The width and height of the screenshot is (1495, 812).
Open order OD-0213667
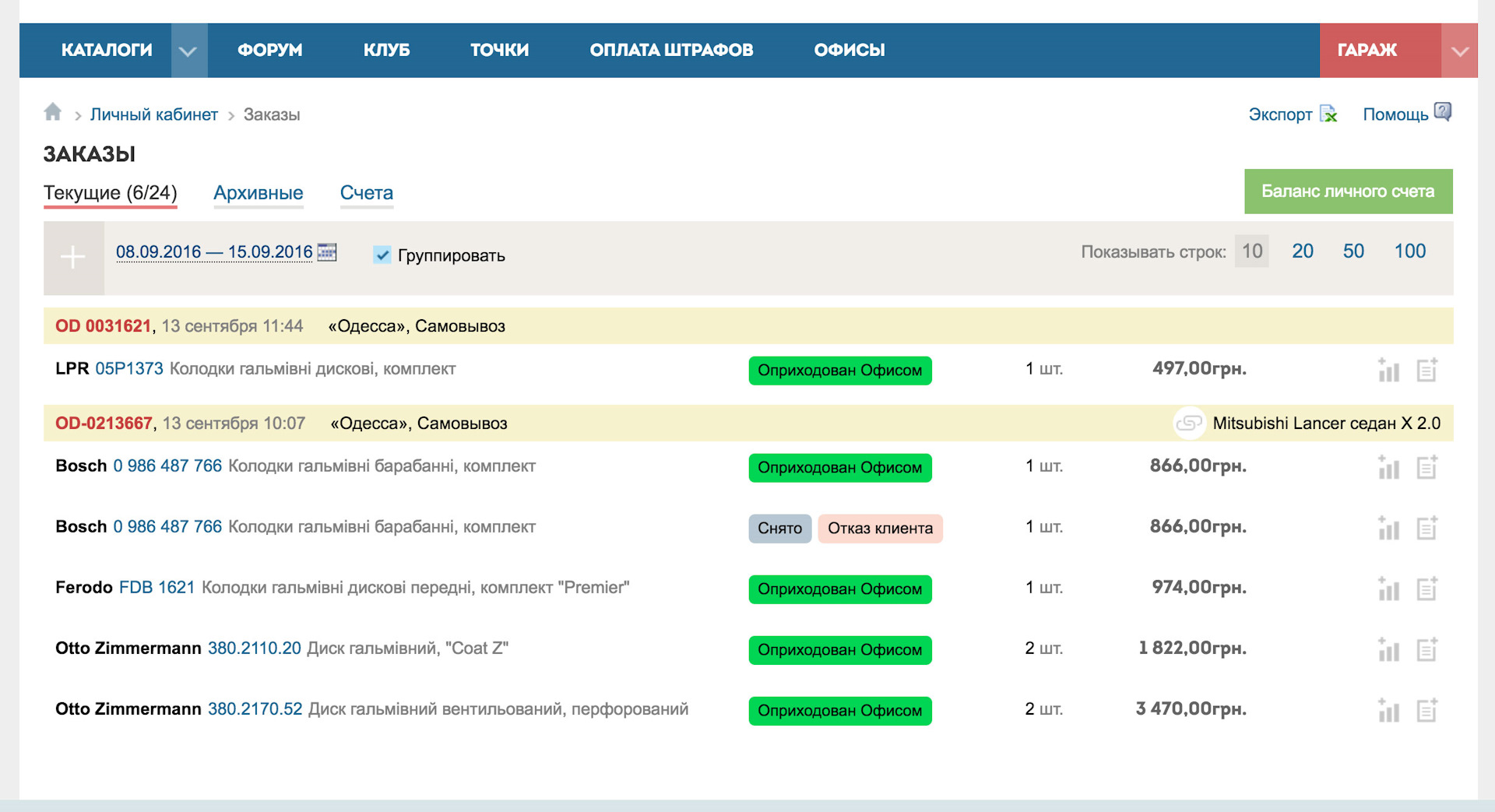point(104,424)
